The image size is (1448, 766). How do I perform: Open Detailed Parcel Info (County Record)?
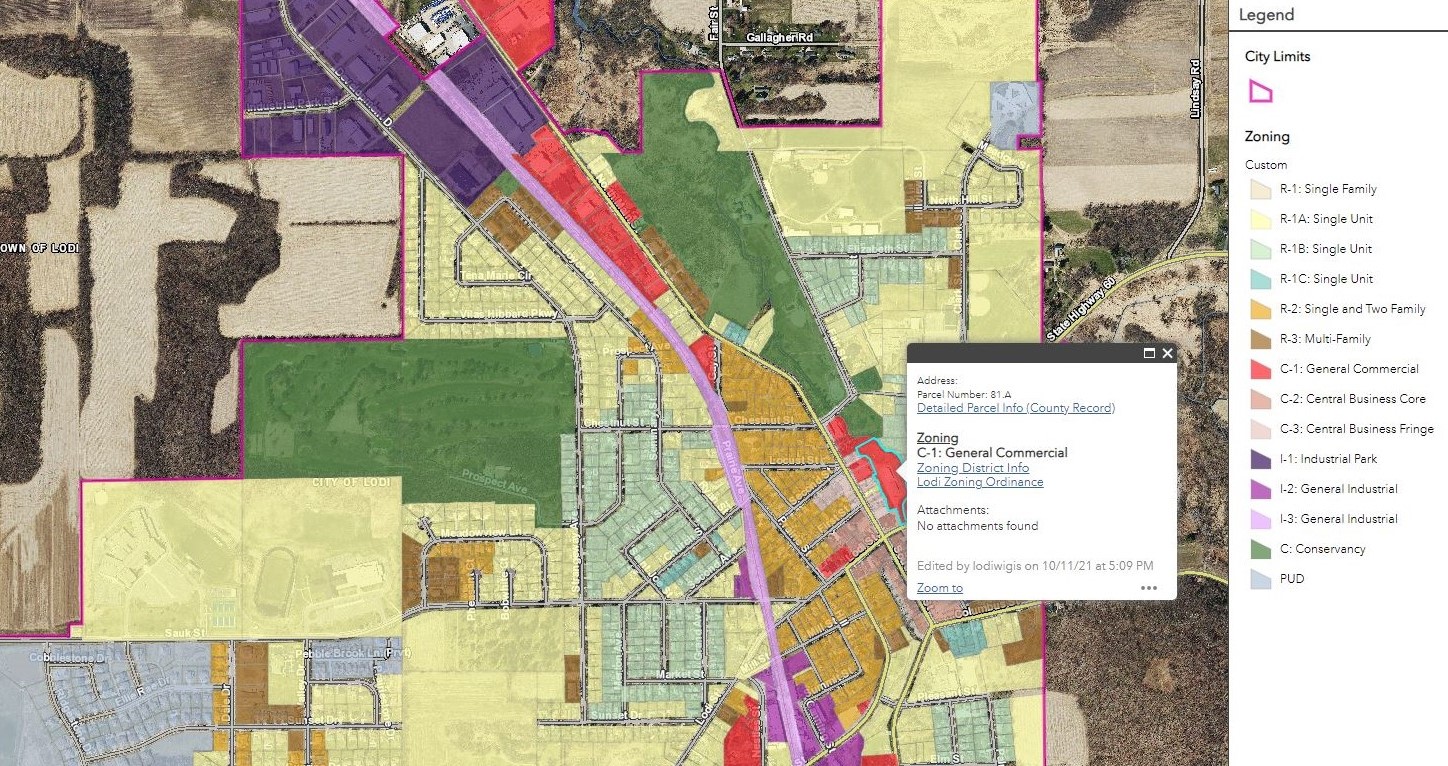pos(1016,408)
